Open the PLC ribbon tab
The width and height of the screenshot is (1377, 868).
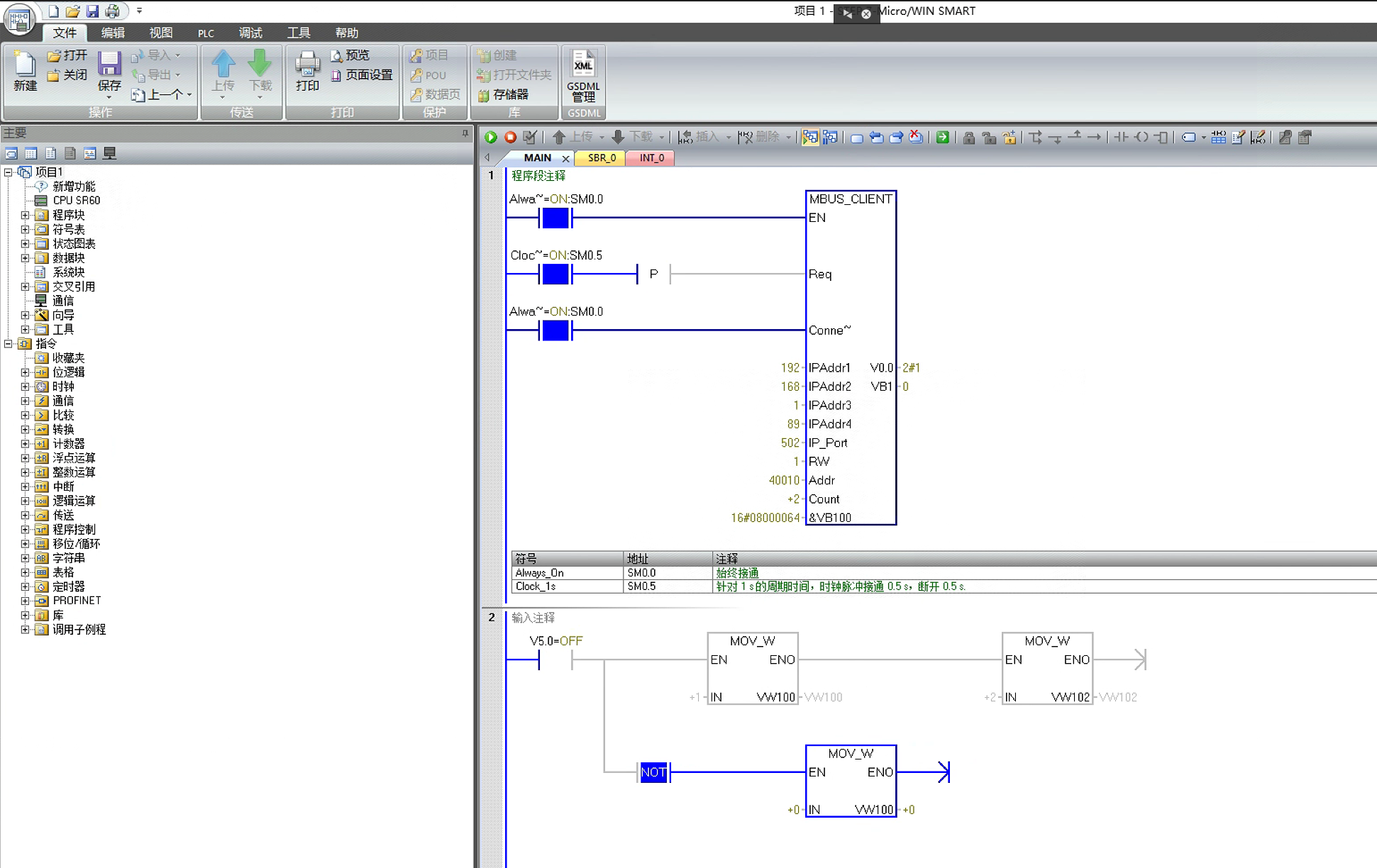click(x=206, y=33)
